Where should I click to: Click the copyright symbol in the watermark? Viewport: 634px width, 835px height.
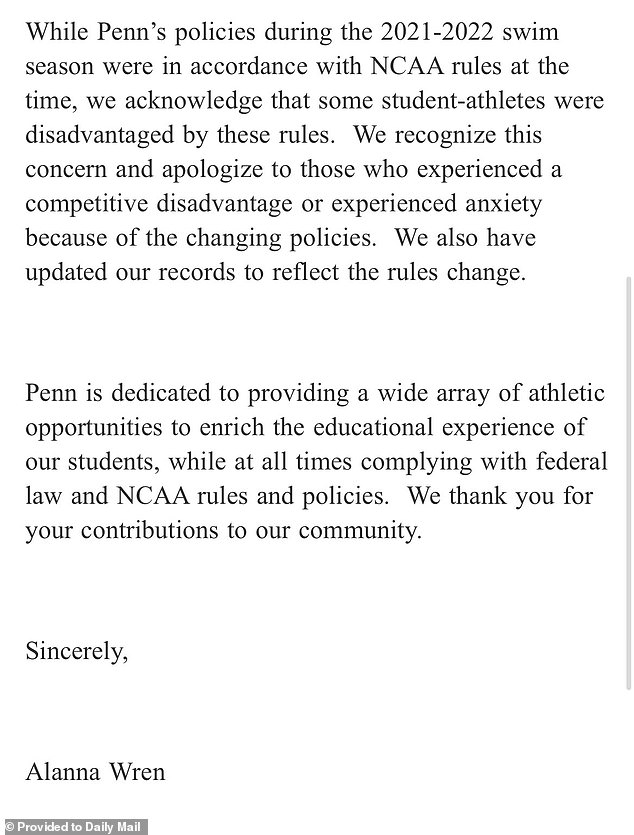click(8, 827)
